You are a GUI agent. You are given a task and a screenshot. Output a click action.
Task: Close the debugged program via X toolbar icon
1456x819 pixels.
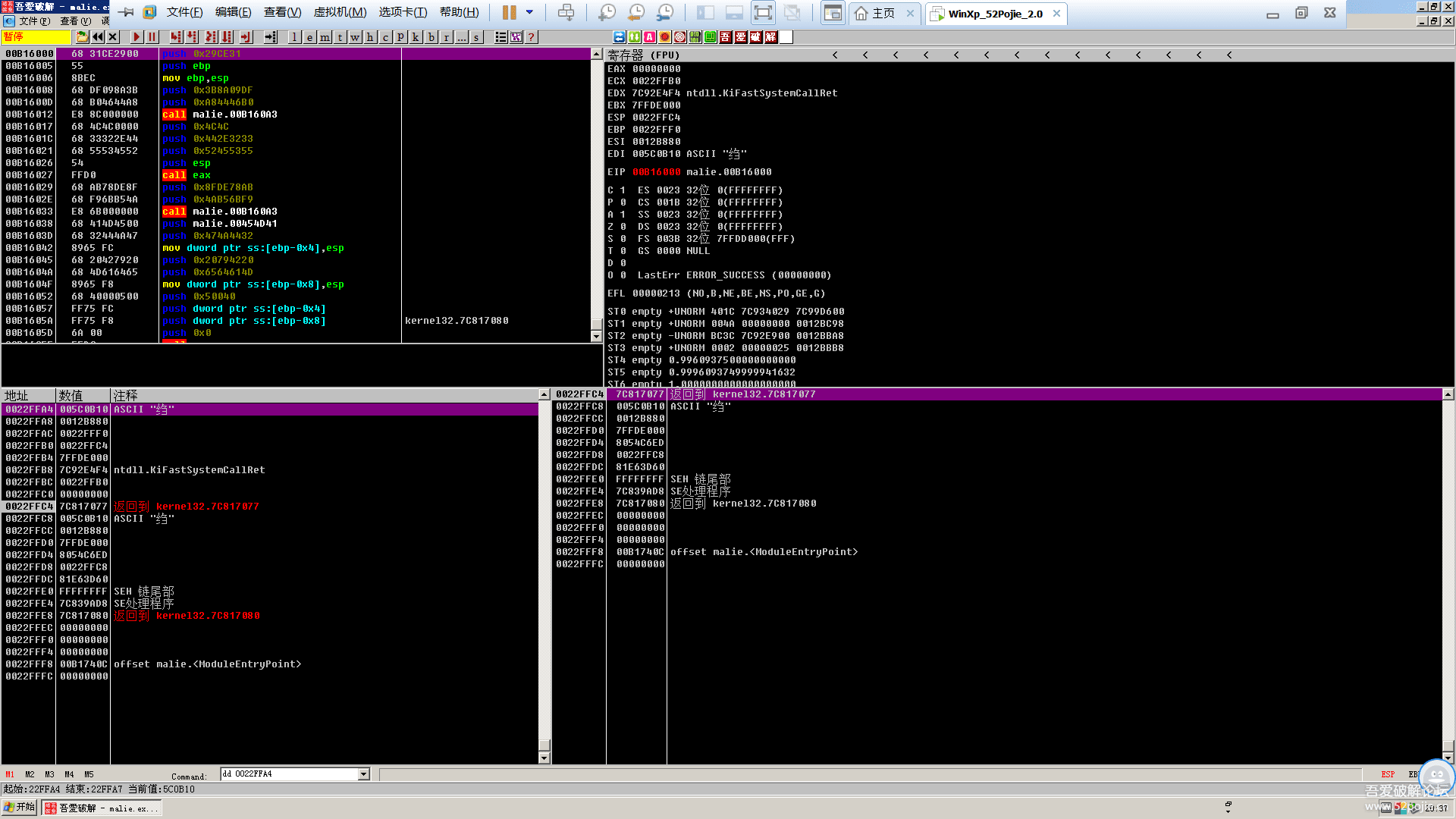point(113,37)
